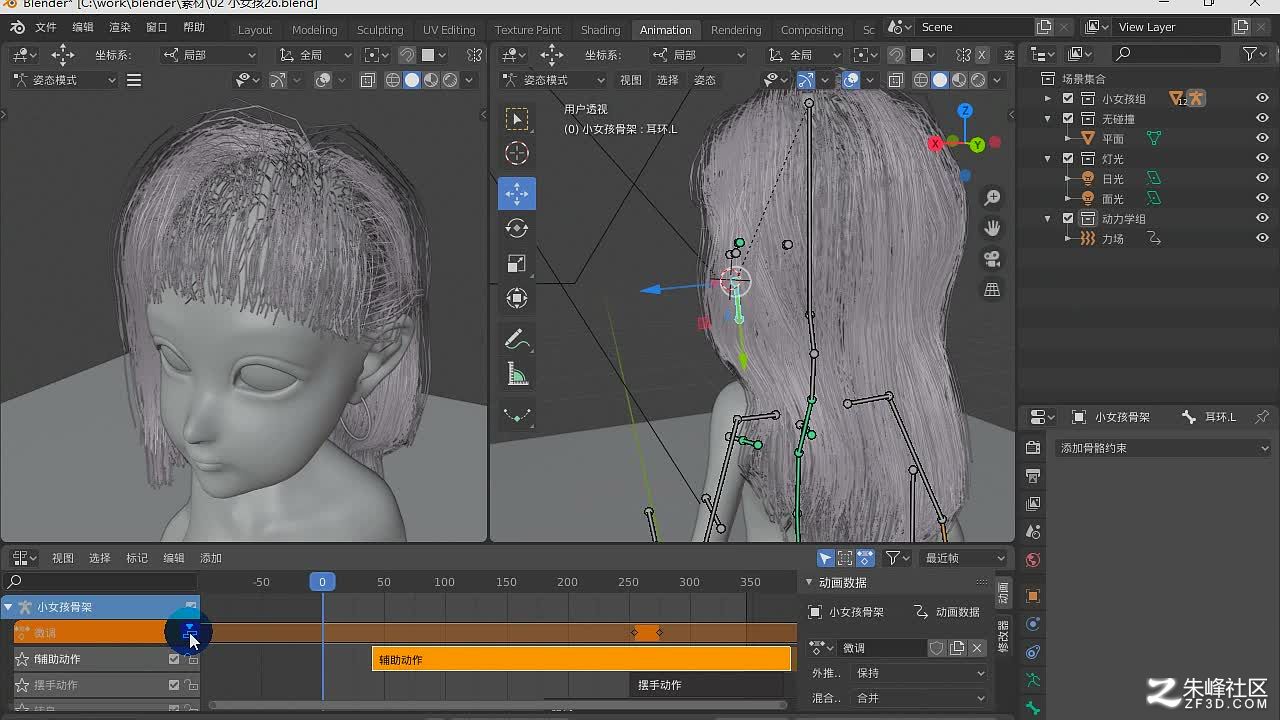Collapse the 动力学组 collection in outliner
The image size is (1280, 720).
(x=1048, y=219)
